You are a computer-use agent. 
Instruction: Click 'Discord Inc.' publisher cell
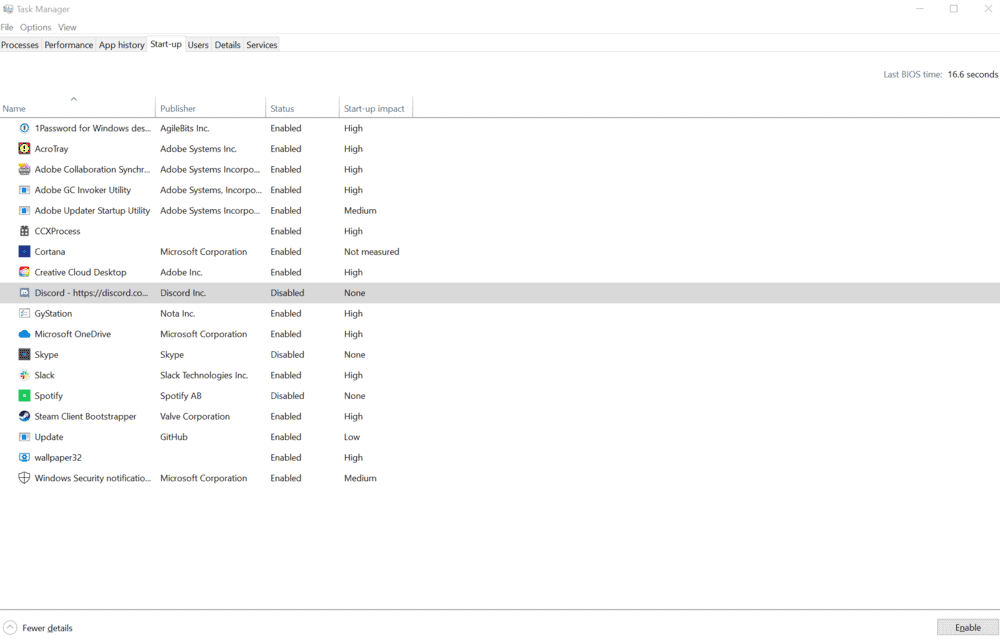[x=182, y=293]
